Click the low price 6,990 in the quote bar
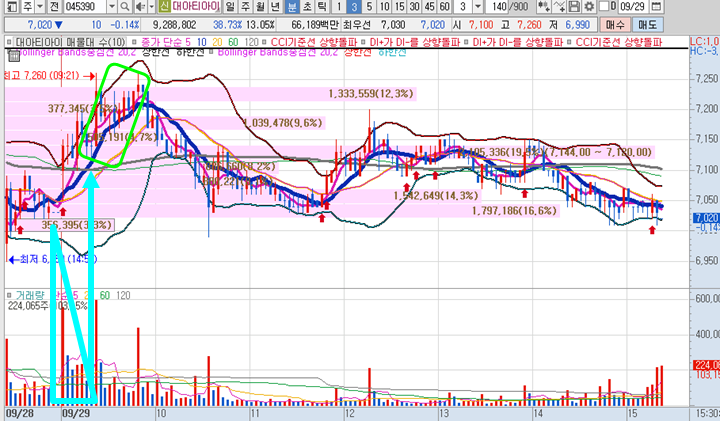The image size is (720, 421). 578,25
